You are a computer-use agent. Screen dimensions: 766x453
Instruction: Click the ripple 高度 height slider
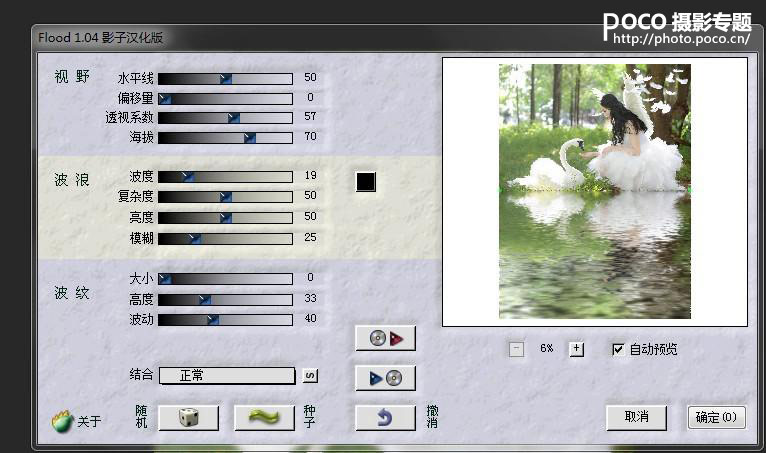click(x=225, y=300)
